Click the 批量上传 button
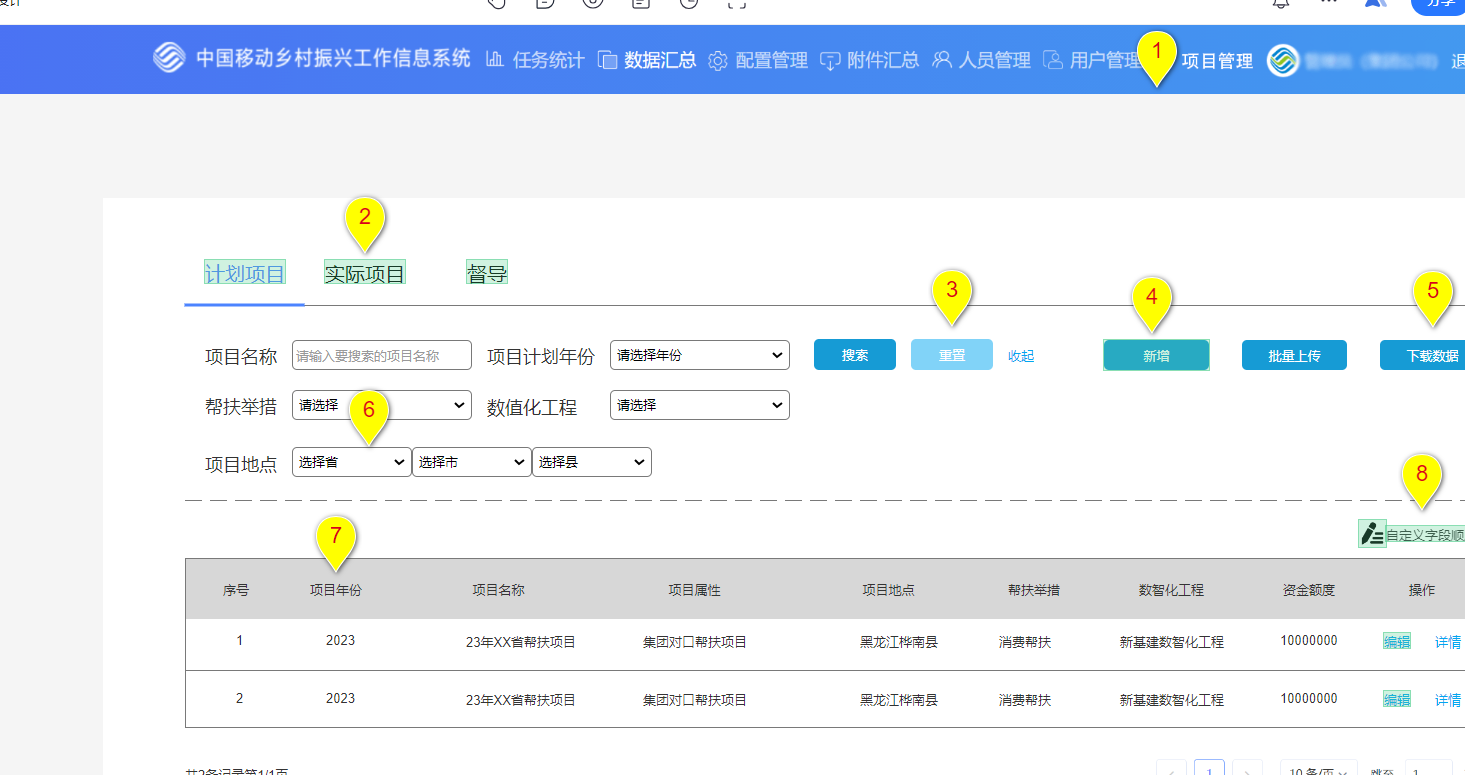Screen dimensions: 1465x775 1294,355
